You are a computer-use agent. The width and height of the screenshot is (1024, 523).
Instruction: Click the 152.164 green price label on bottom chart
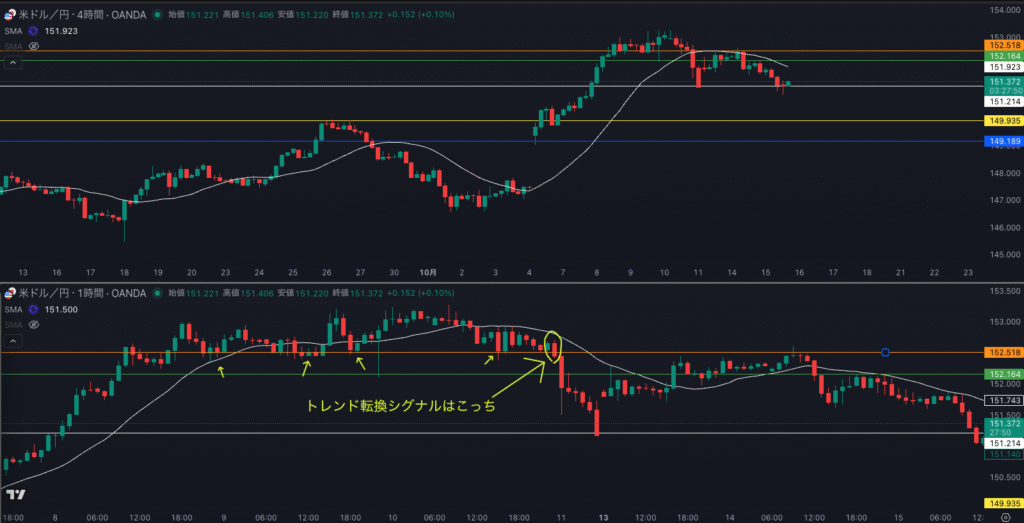click(x=1002, y=374)
